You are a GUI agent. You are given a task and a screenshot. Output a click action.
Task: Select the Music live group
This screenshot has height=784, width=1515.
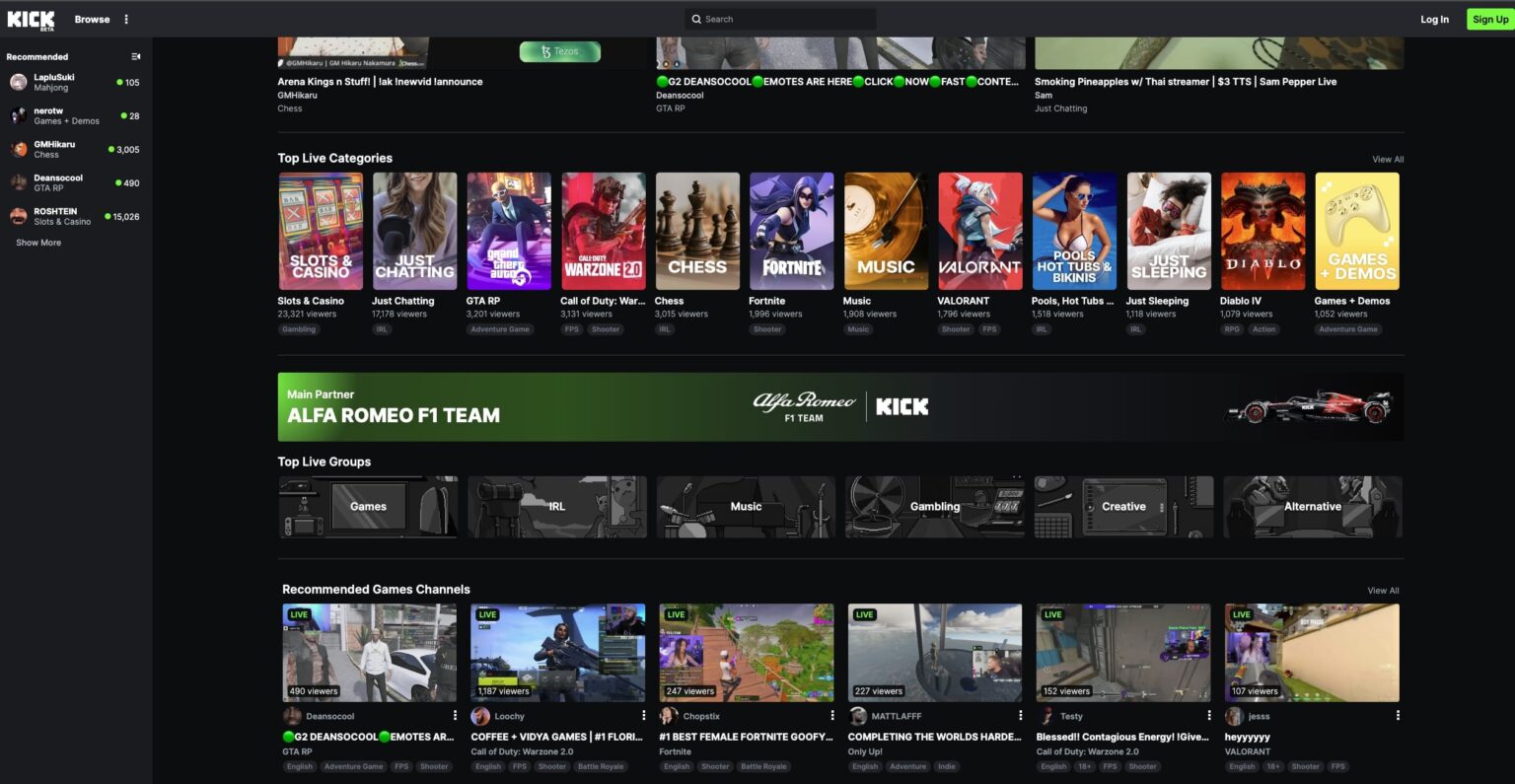tap(746, 507)
